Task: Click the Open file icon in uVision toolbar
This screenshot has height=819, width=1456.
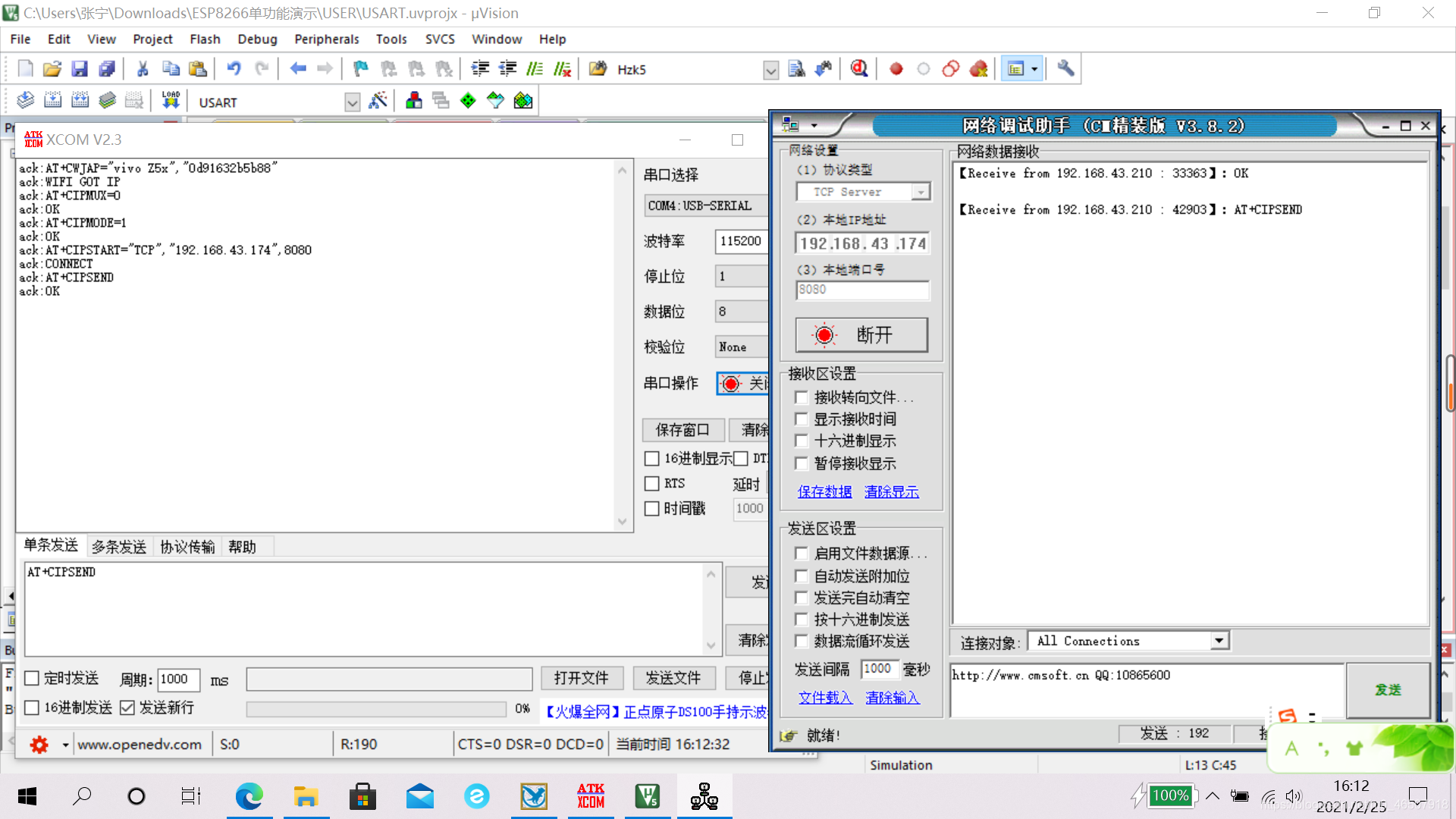Action: click(x=52, y=69)
